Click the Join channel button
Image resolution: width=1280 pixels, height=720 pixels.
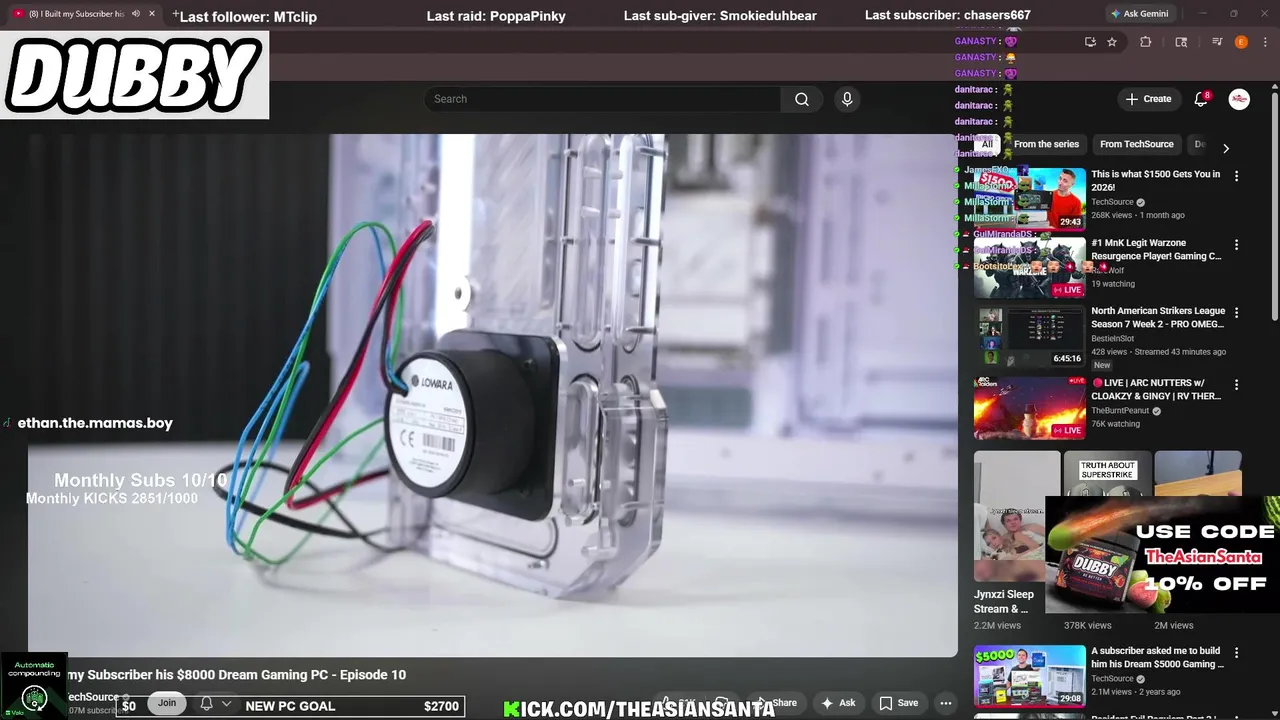click(167, 703)
